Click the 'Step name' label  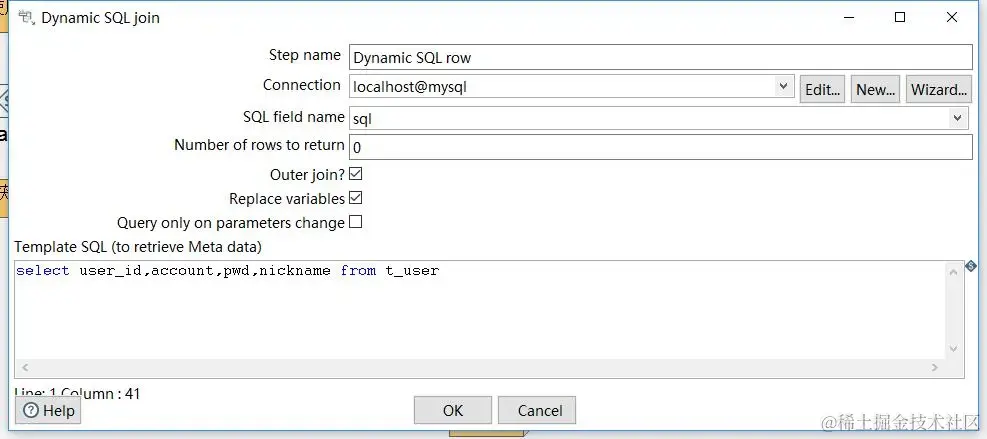click(305, 55)
